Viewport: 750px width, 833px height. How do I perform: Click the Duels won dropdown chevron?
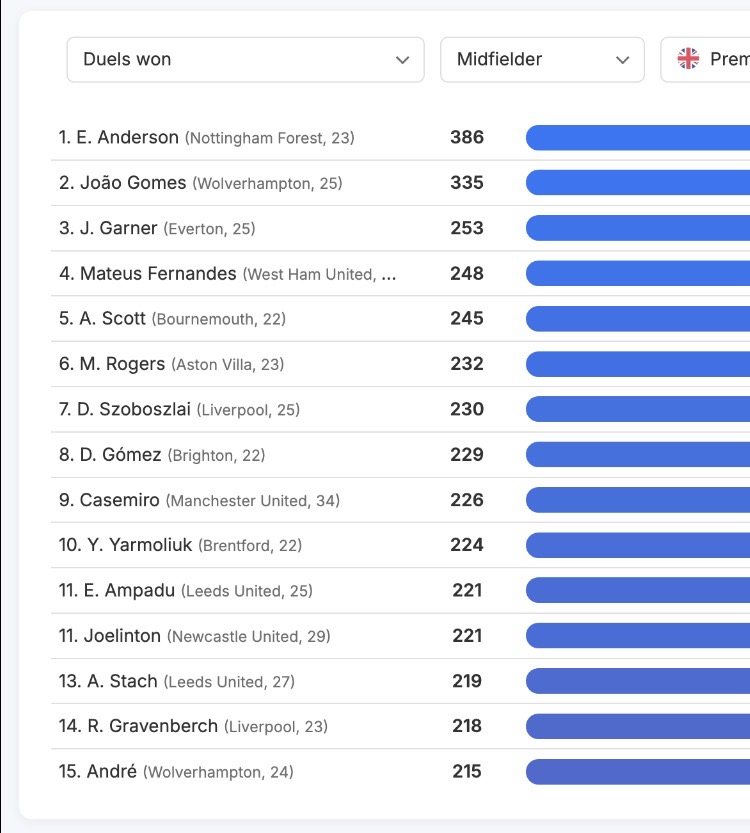tap(403, 60)
